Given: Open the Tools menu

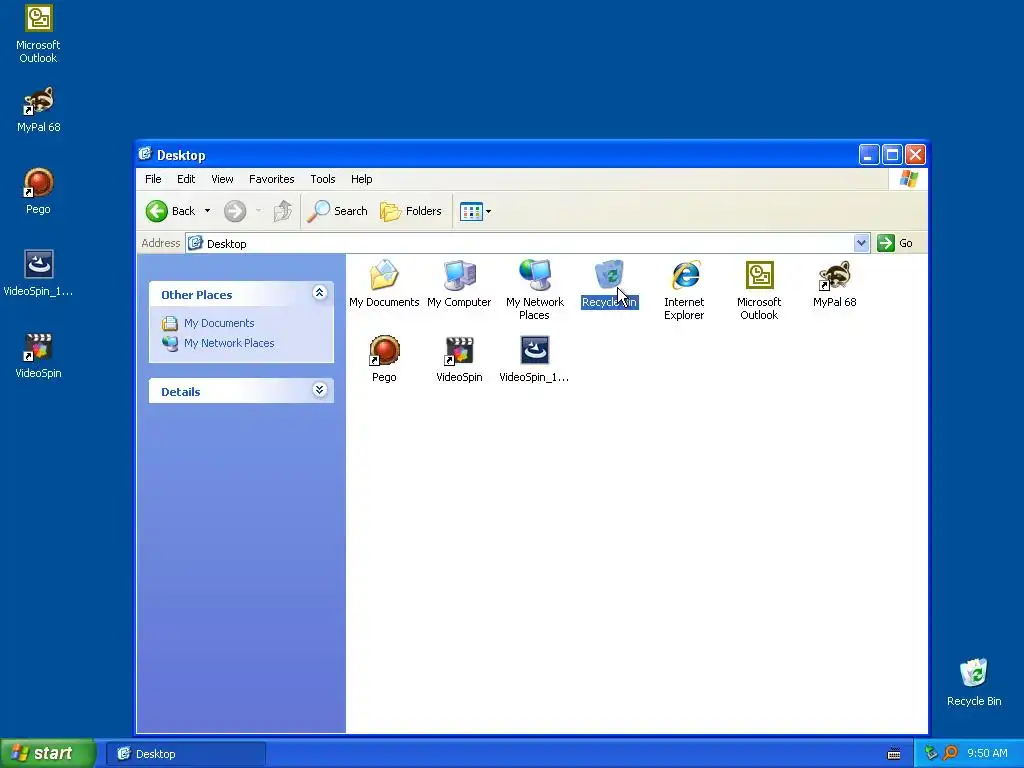Looking at the screenshot, I should (323, 179).
